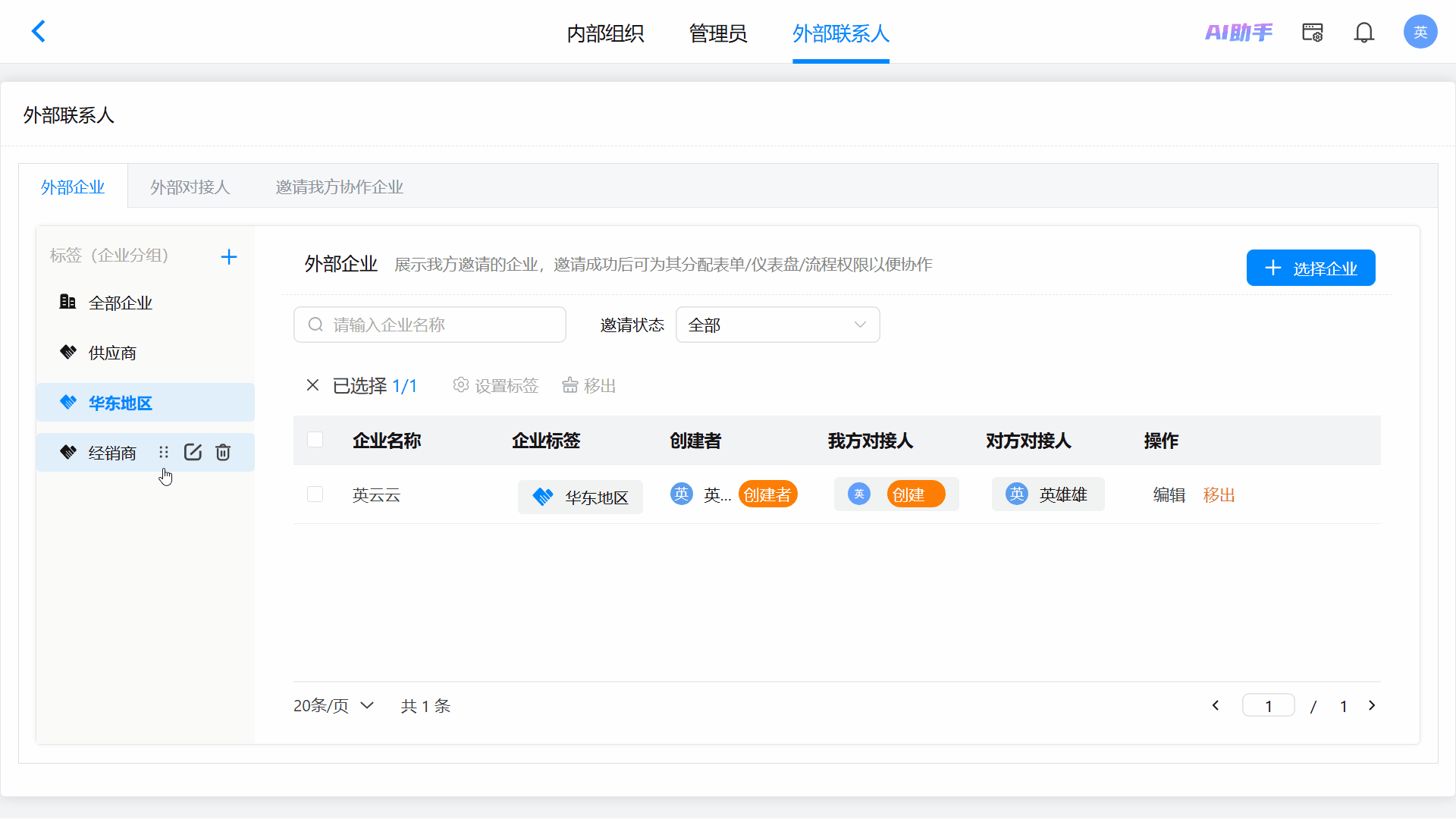Click the enterprise name 英云云
Image resolution: width=1456 pixels, height=819 pixels.
pos(377,495)
